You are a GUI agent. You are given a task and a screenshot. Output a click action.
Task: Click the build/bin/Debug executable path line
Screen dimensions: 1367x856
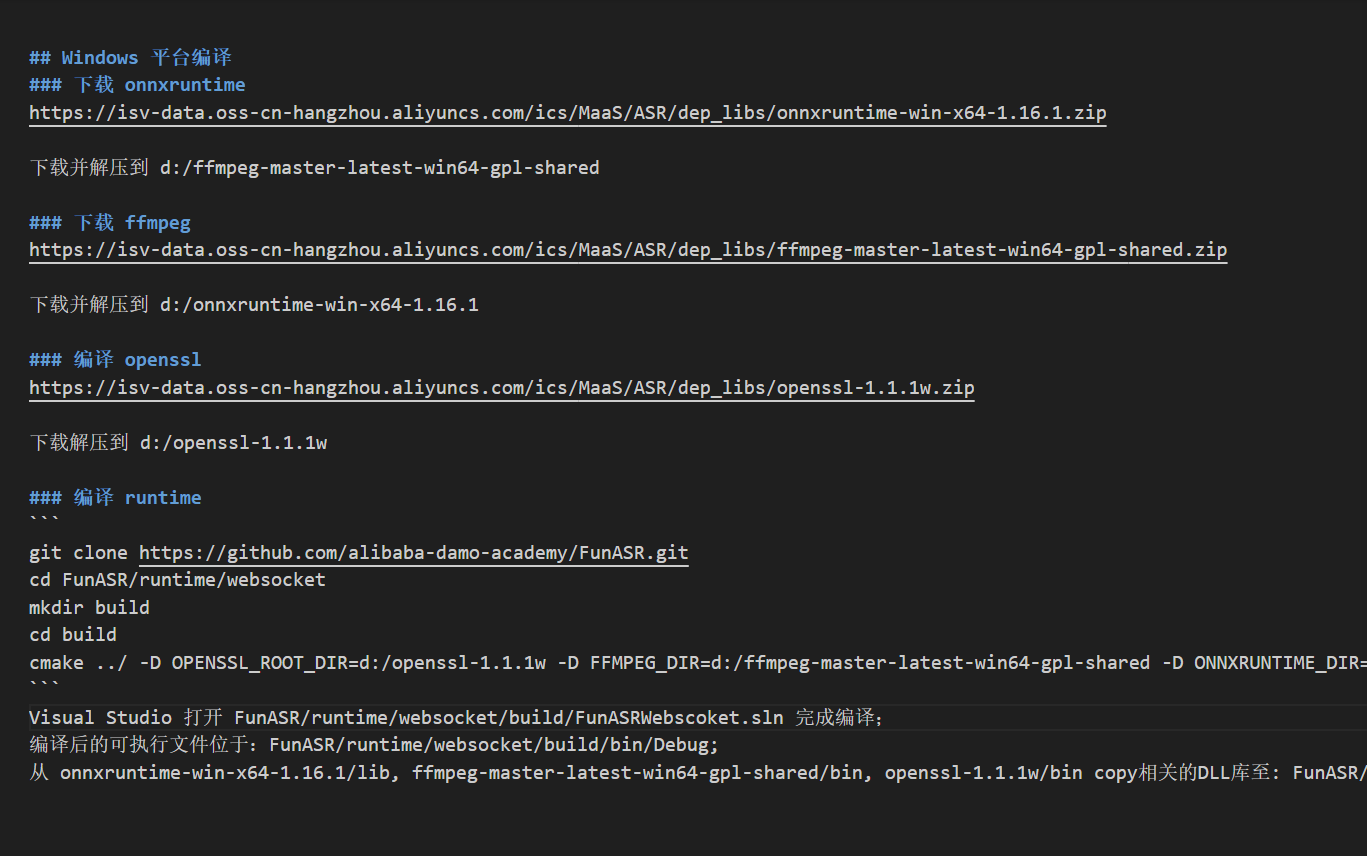point(374,745)
